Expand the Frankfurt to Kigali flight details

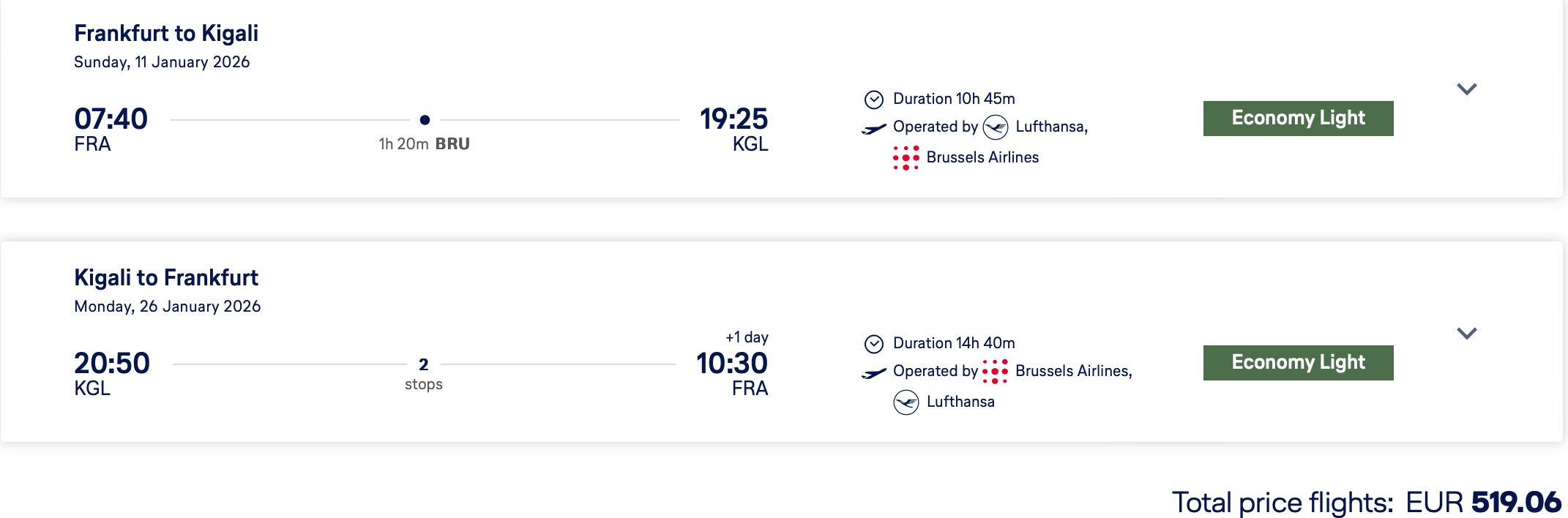(x=1466, y=89)
